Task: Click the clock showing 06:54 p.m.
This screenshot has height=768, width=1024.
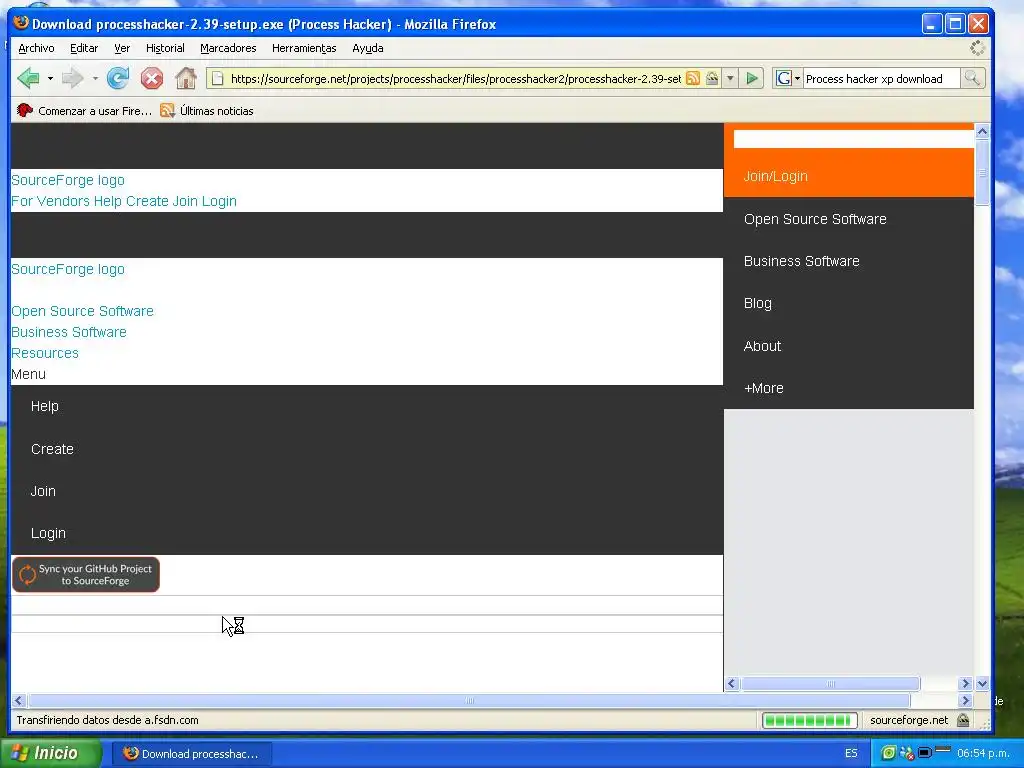Action: pyautogui.click(x=984, y=754)
